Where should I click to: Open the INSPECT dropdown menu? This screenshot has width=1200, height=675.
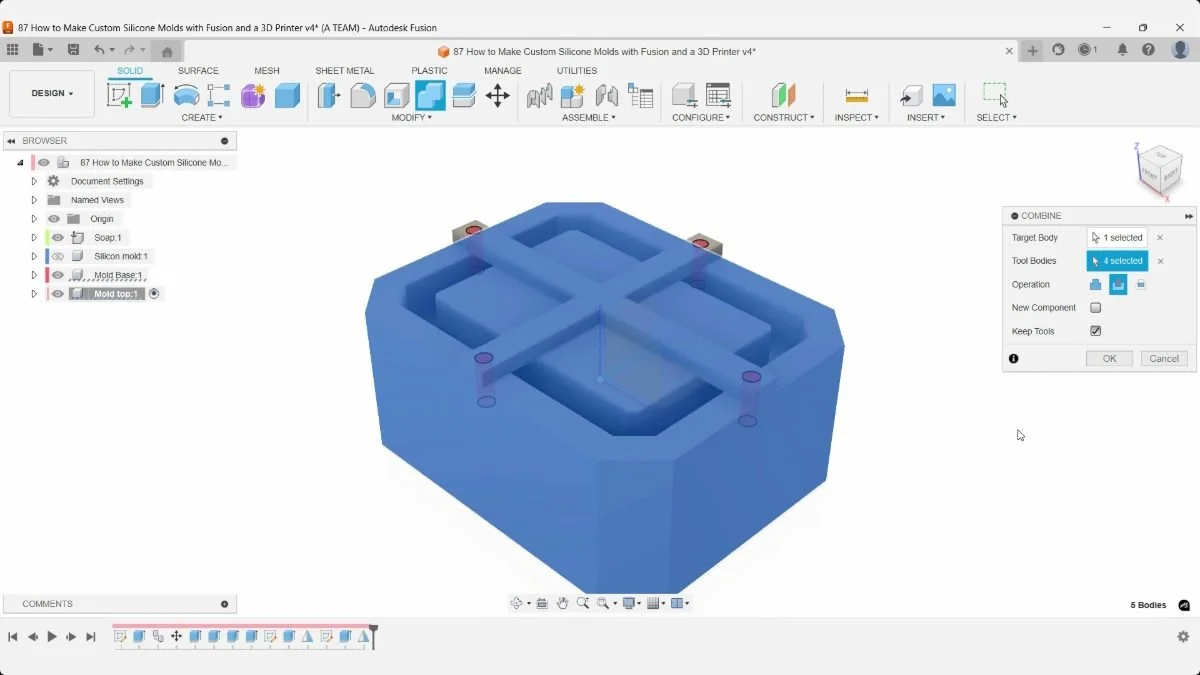(x=857, y=118)
